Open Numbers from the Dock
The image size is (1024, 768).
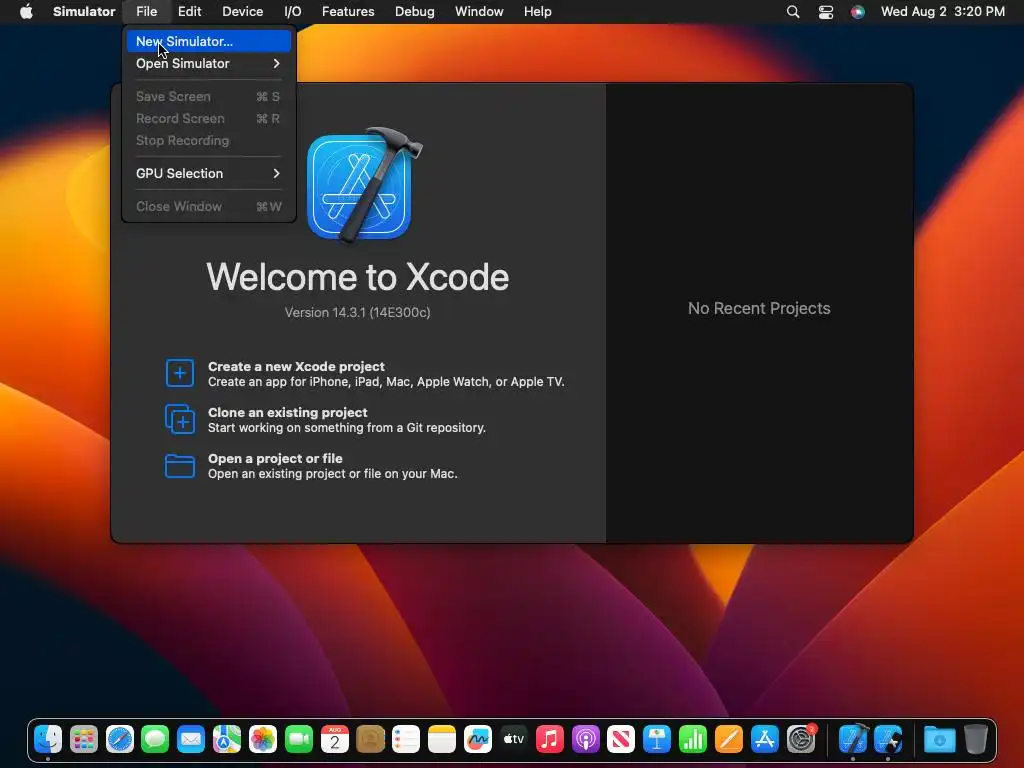click(x=692, y=739)
